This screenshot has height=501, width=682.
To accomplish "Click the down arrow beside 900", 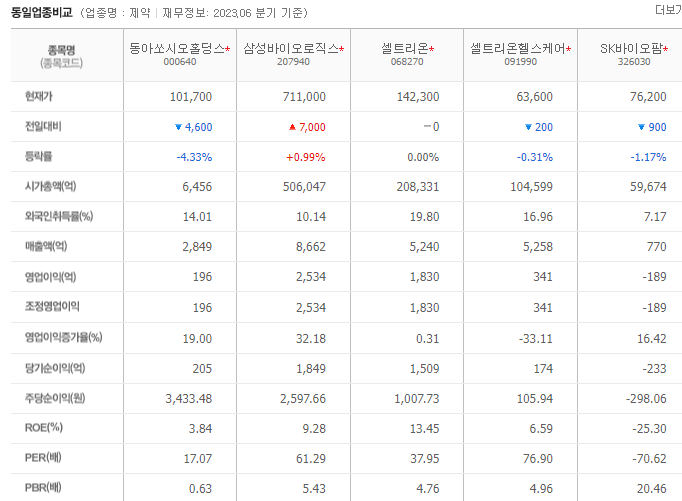I will click(641, 127).
